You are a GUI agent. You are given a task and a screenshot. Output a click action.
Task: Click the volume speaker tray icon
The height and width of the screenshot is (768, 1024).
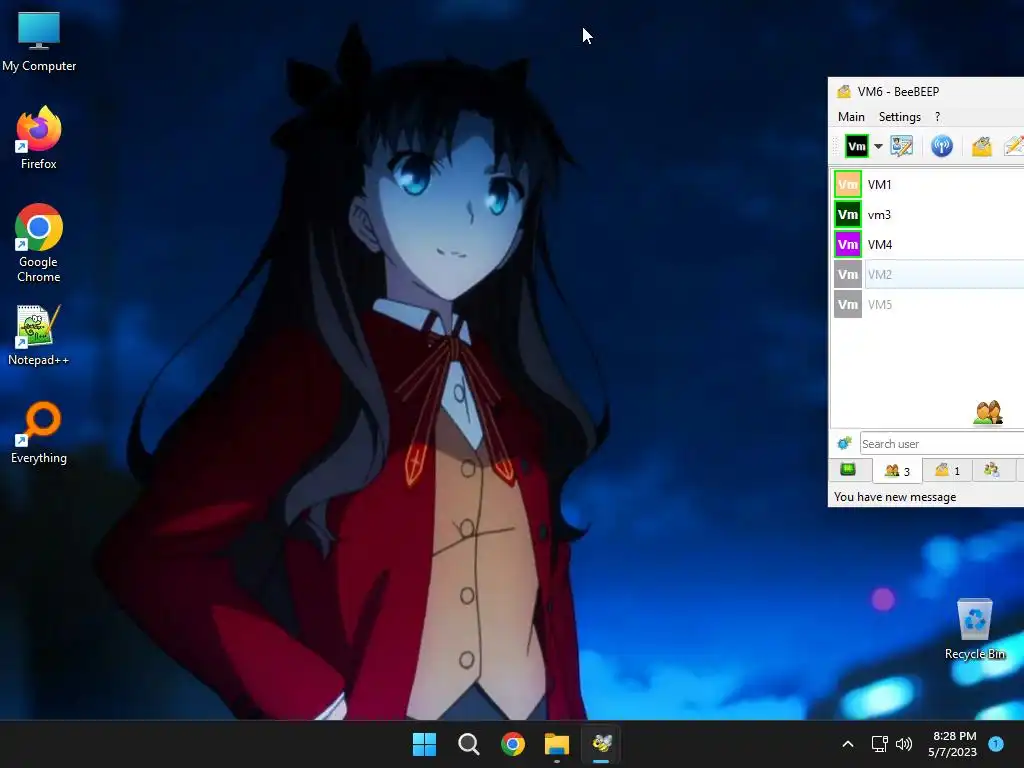point(904,744)
